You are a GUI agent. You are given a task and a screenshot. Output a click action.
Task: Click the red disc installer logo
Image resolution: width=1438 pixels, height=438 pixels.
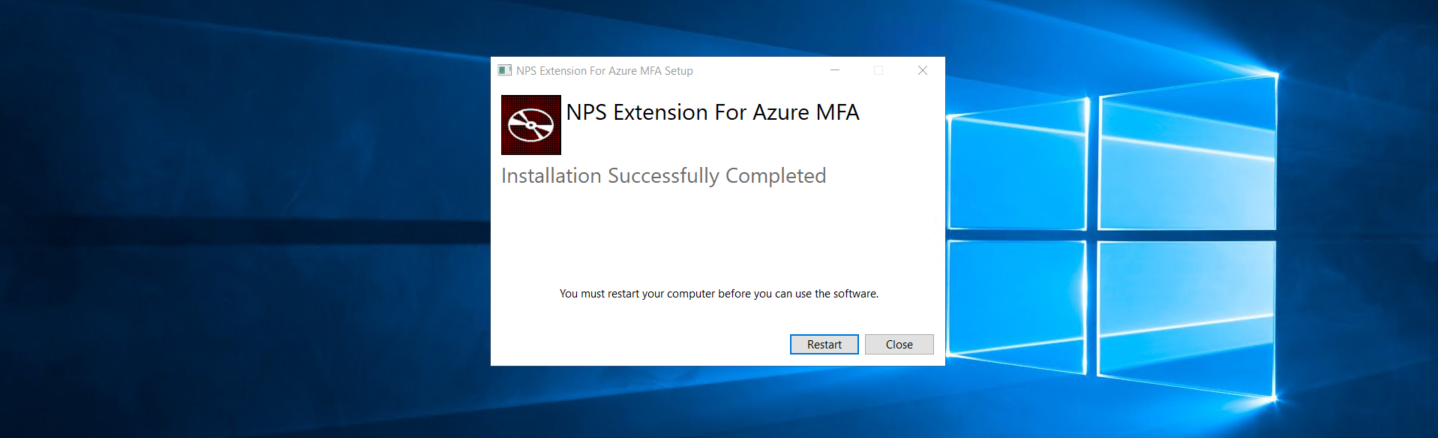click(x=531, y=125)
